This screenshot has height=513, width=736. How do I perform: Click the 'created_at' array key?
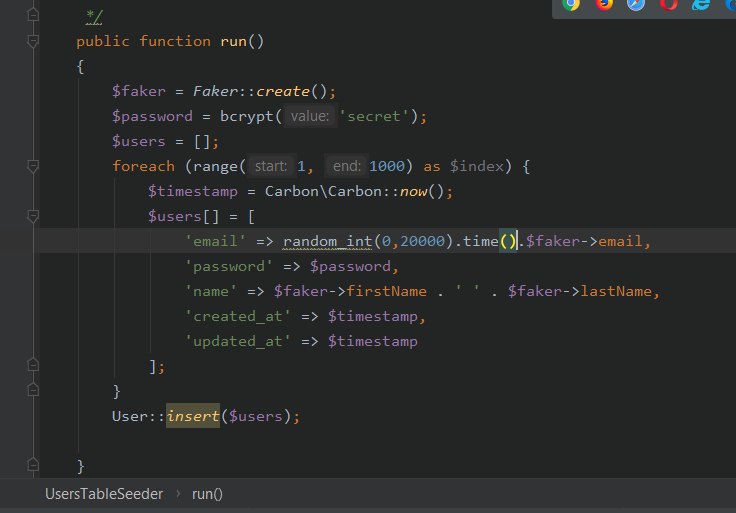pyautogui.click(x=238, y=316)
